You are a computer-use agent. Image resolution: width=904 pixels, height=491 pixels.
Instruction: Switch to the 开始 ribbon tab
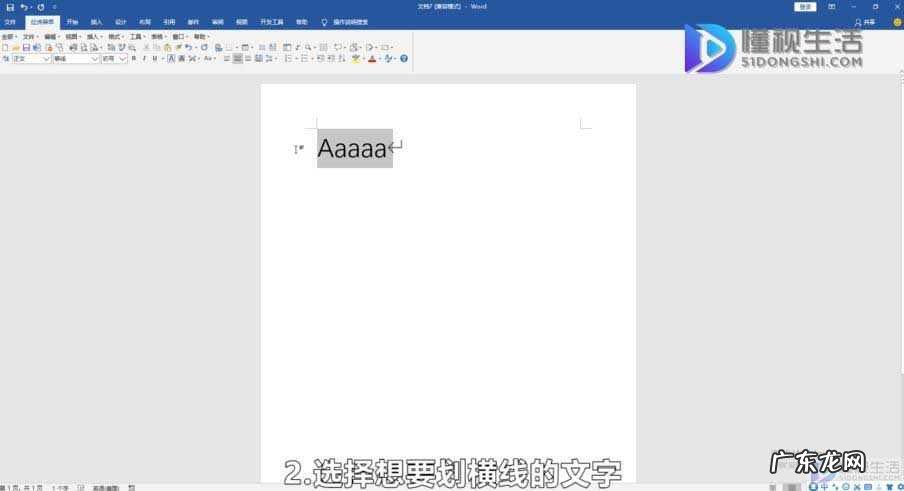coord(72,22)
